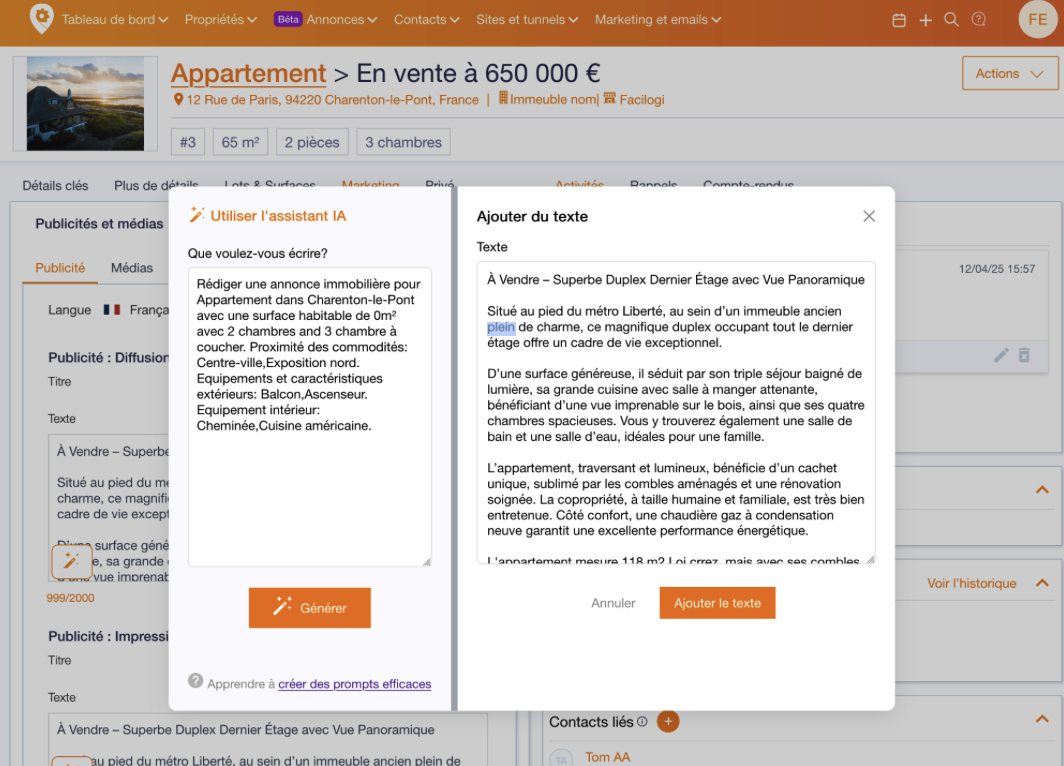The image size is (1064, 766).
Task: Click the plus icon in header
Action: click(925, 20)
